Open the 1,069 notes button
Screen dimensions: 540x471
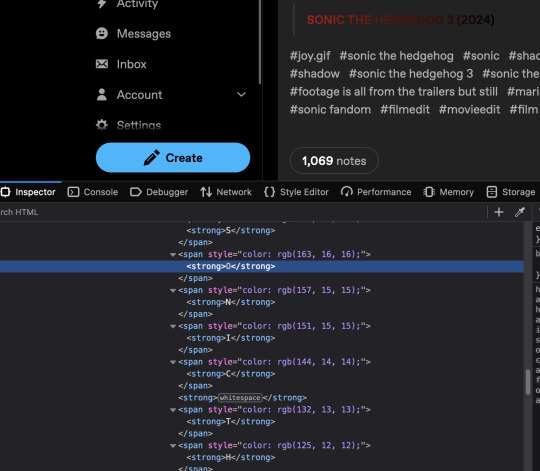point(334,161)
